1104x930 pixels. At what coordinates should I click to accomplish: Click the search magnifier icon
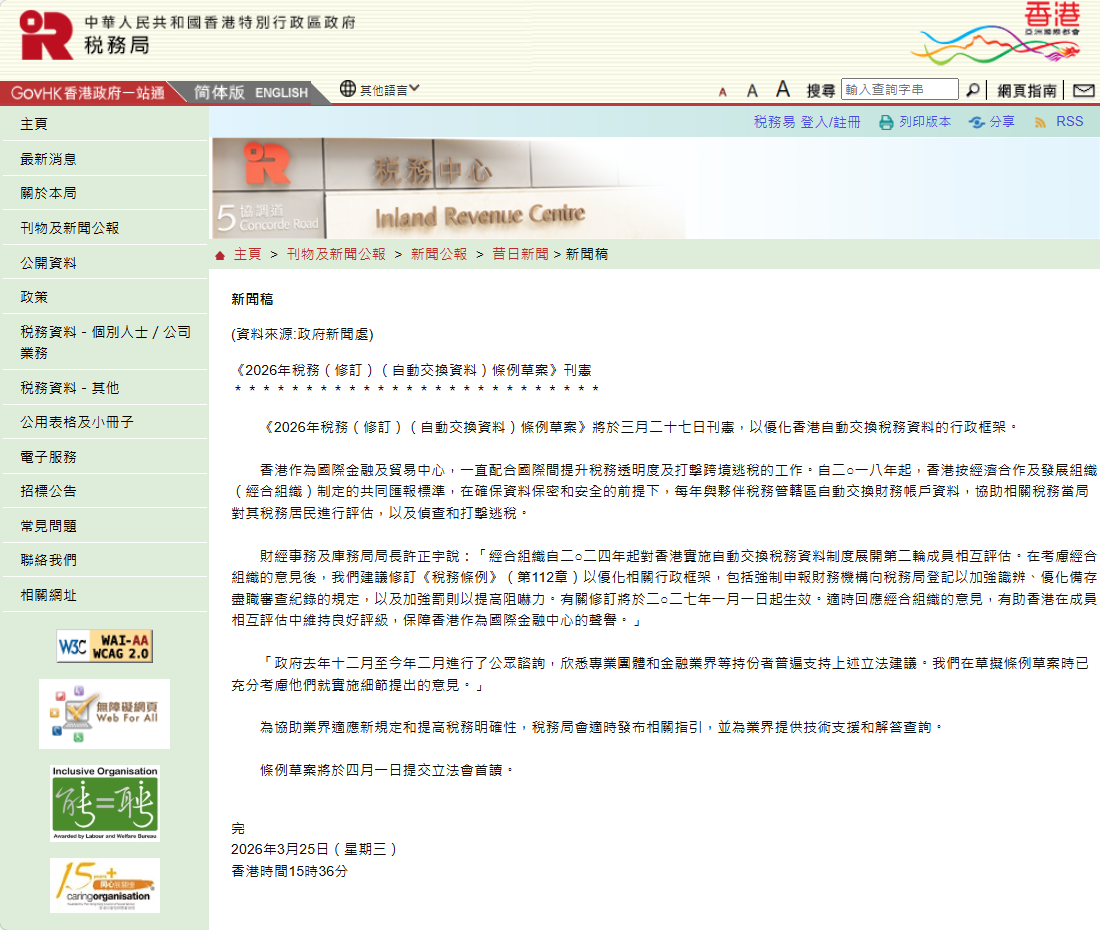pyautogui.click(x=973, y=89)
